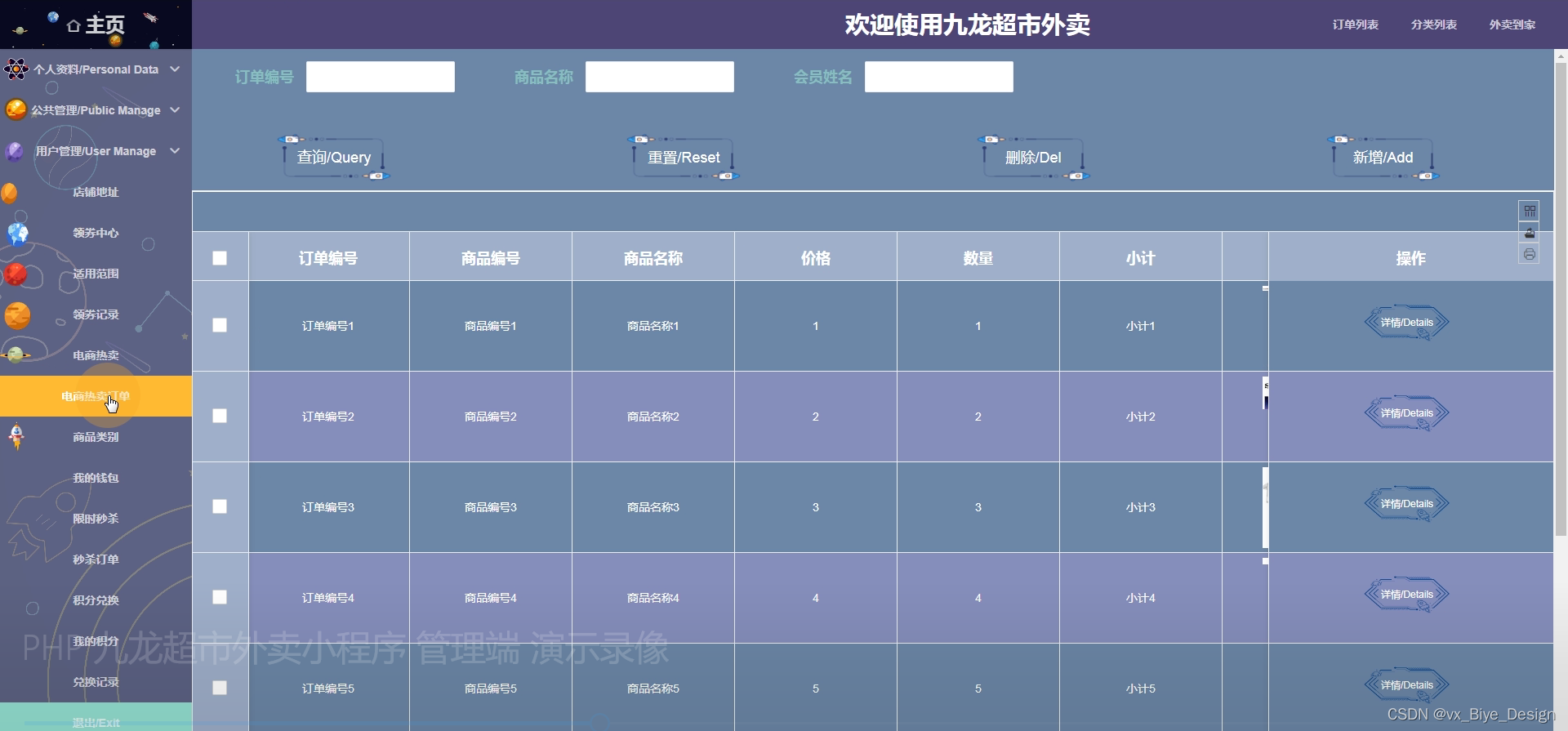Click the ringed planet icon beside 电商热卖
1568x731 pixels.
pos(16,355)
